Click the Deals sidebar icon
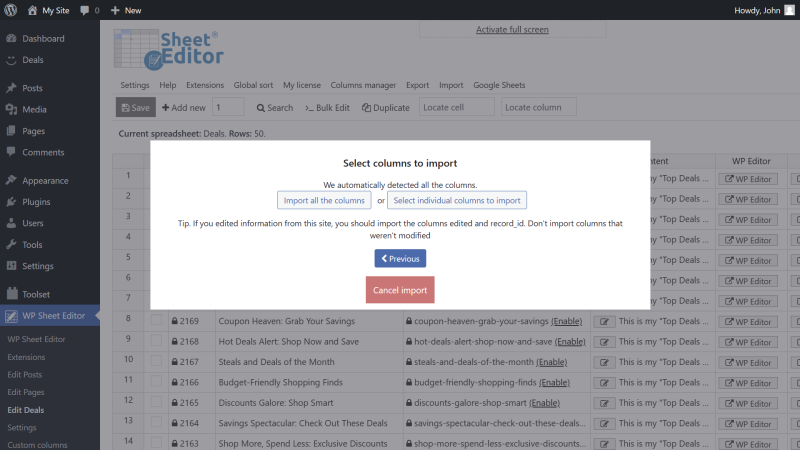 click(x=11, y=60)
